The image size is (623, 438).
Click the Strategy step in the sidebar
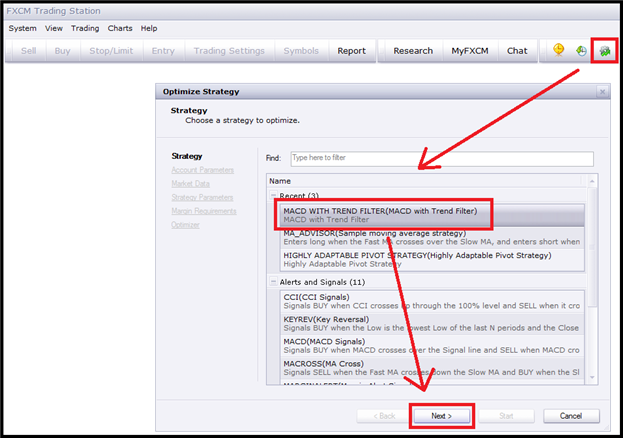(x=187, y=156)
